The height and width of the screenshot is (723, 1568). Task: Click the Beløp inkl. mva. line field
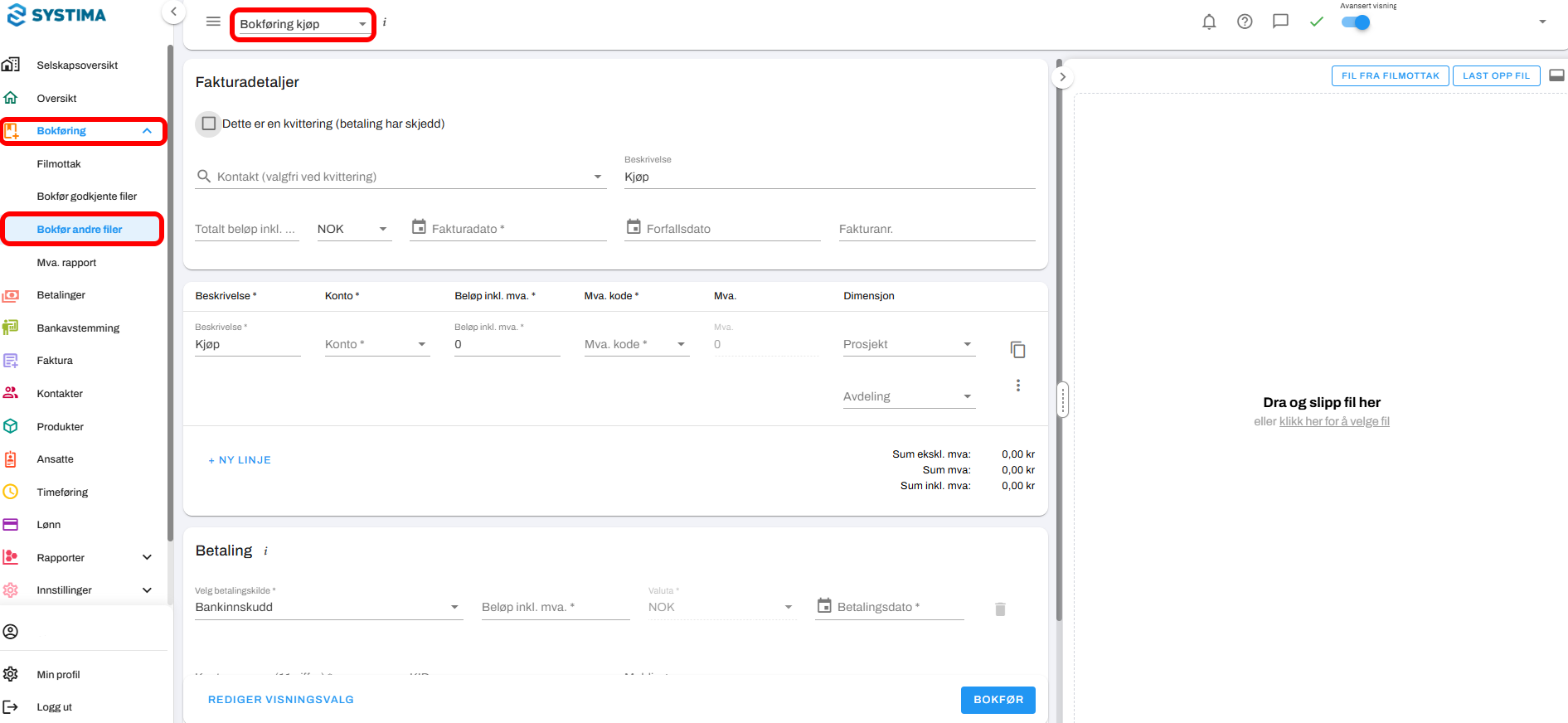[x=507, y=344]
